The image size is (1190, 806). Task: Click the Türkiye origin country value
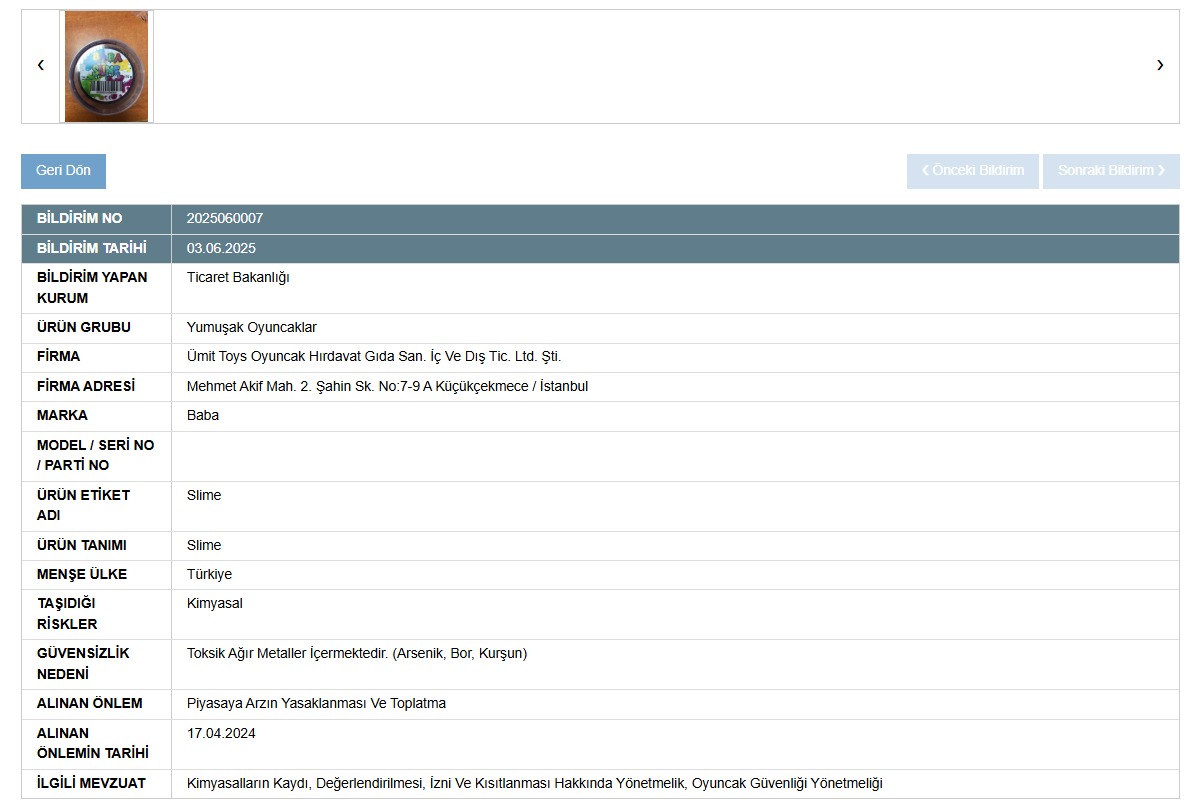[209, 575]
